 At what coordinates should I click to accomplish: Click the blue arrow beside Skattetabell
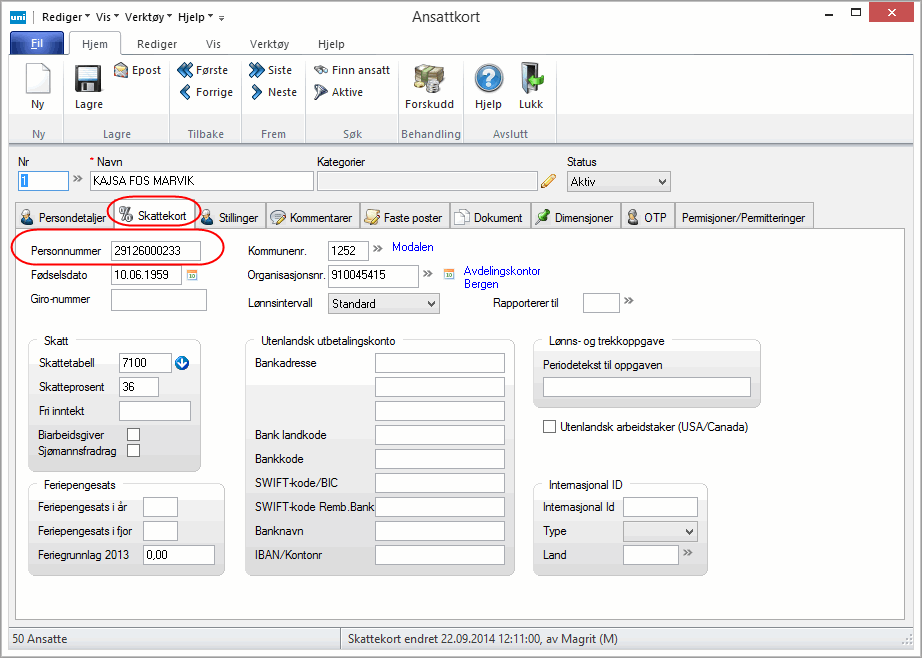coord(182,363)
